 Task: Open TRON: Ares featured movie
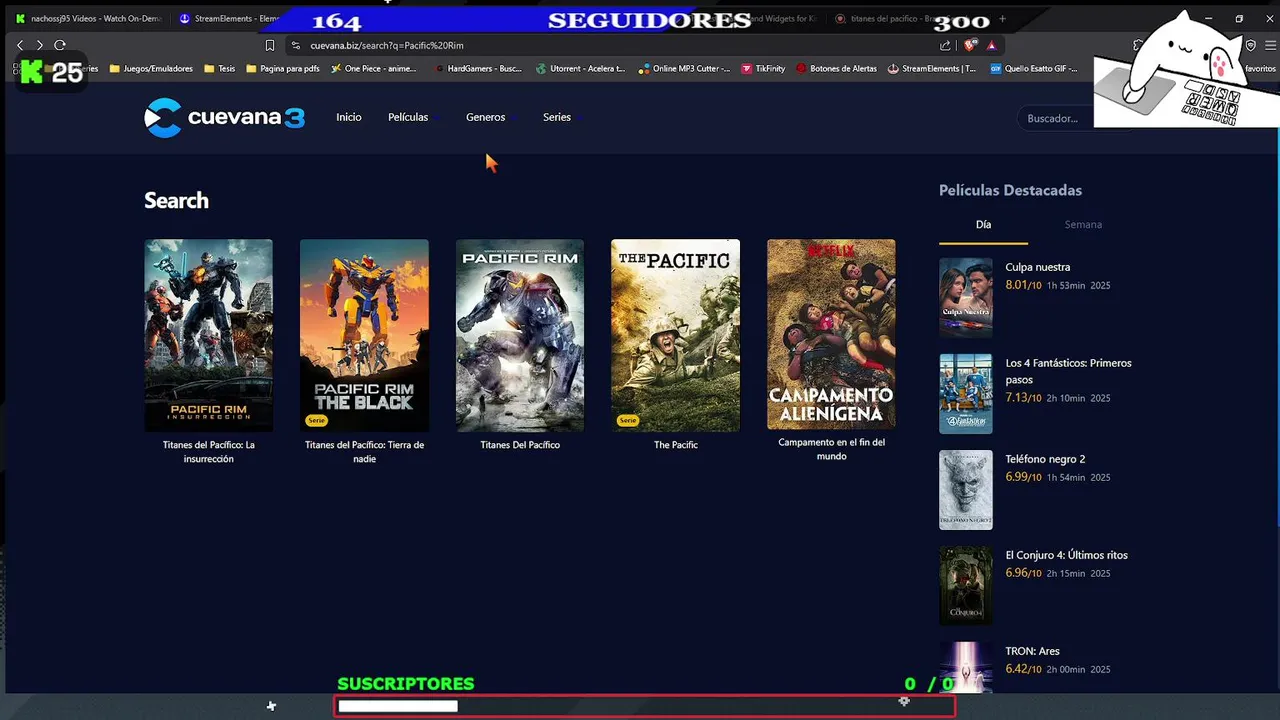pos(1032,651)
